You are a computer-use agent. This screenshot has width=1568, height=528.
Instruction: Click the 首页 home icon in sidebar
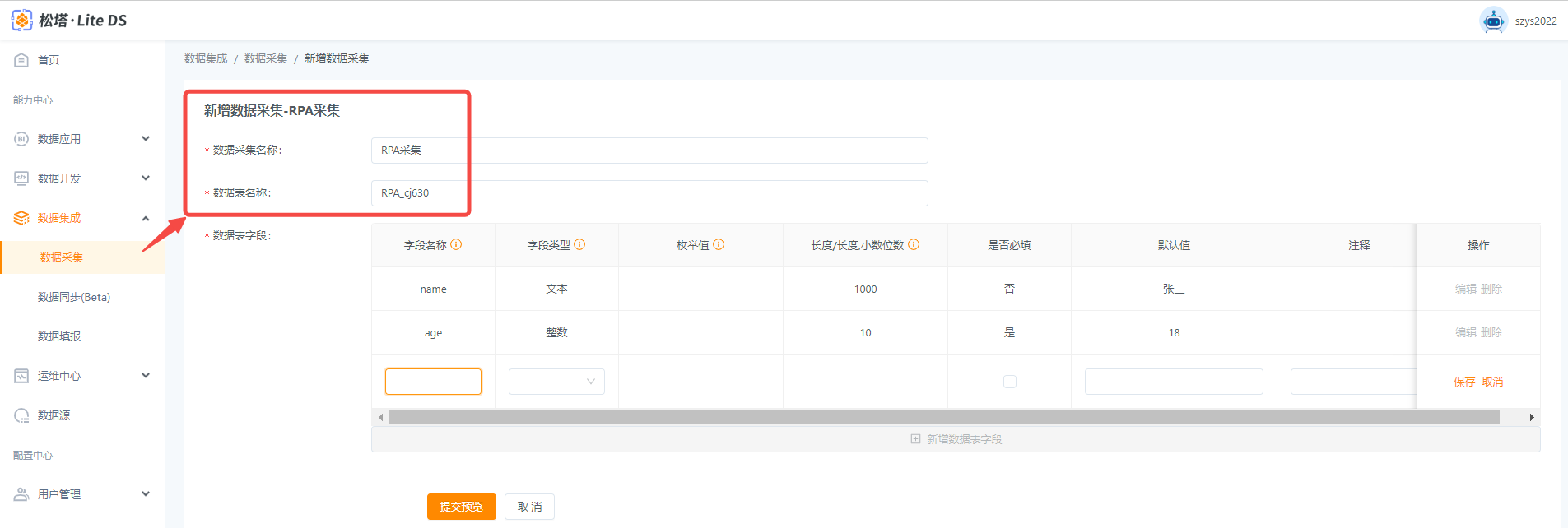(x=21, y=60)
